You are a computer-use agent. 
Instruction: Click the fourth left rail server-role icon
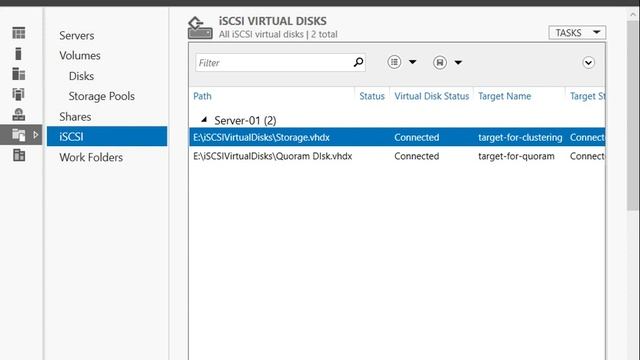[x=18, y=94]
